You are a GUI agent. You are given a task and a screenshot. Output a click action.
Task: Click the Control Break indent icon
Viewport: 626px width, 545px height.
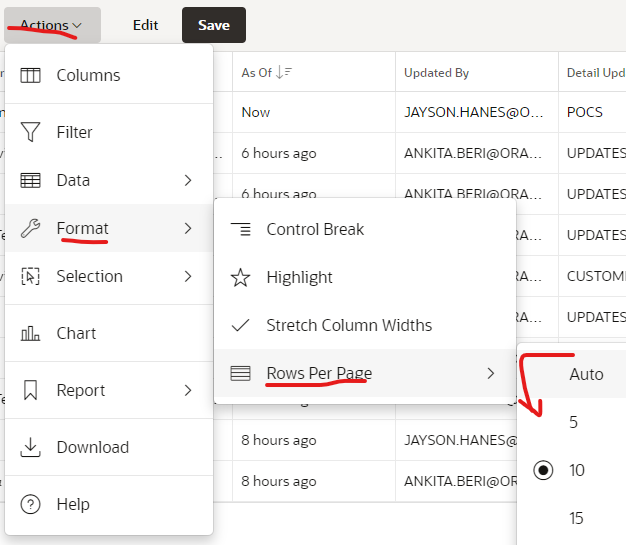(241, 229)
